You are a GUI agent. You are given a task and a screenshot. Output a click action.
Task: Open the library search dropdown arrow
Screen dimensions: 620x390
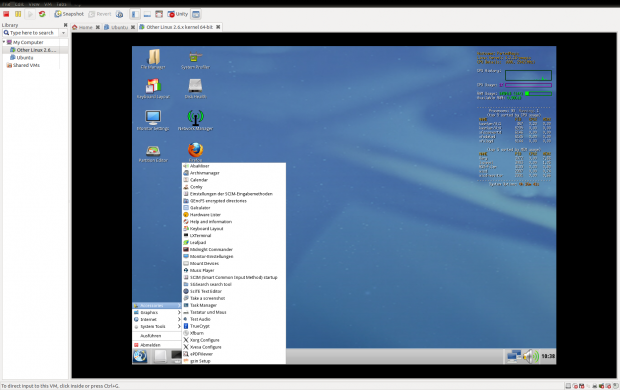click(63, 33)
